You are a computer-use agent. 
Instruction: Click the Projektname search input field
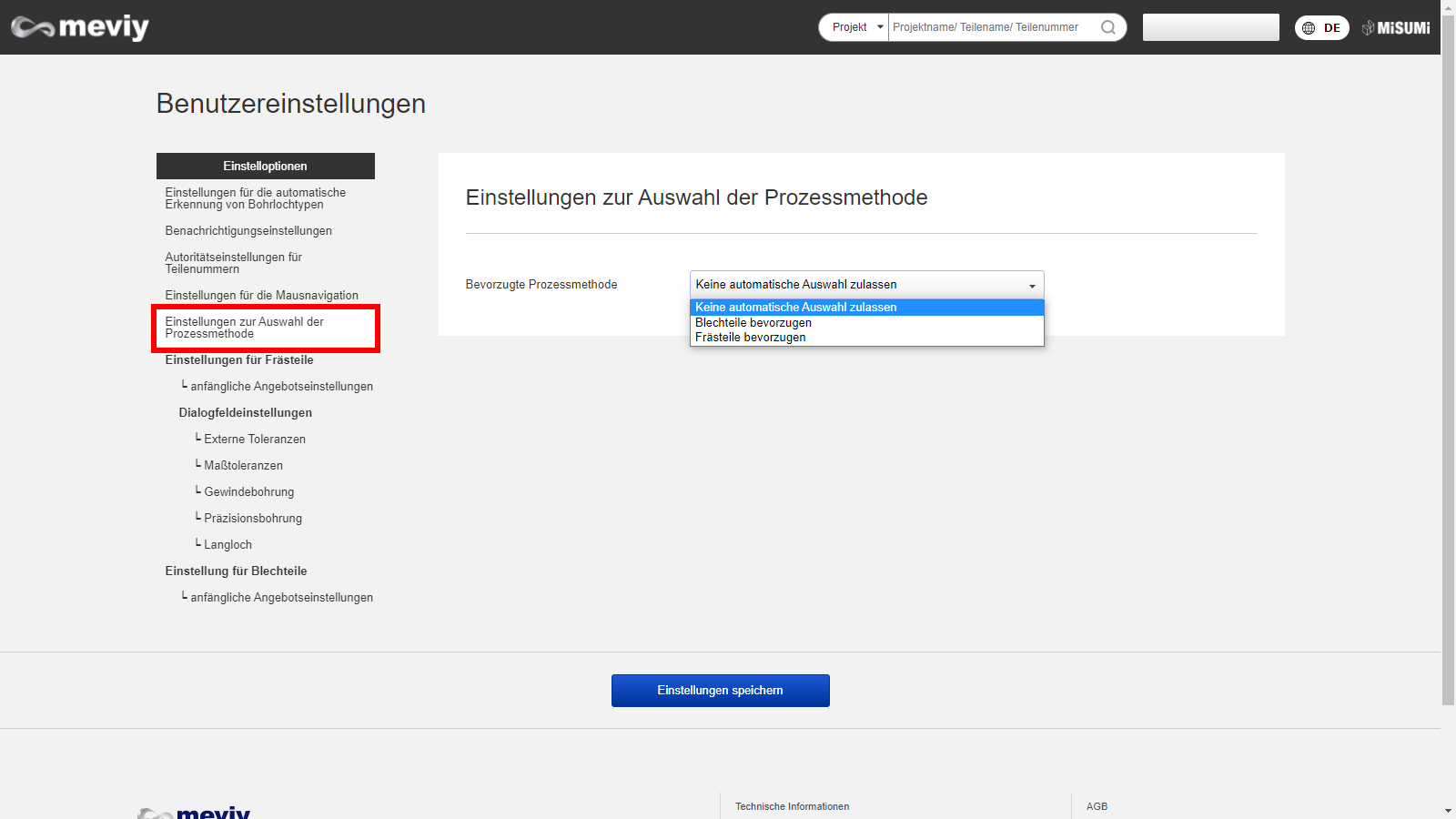pyautogui.click(x=992, y=27)
